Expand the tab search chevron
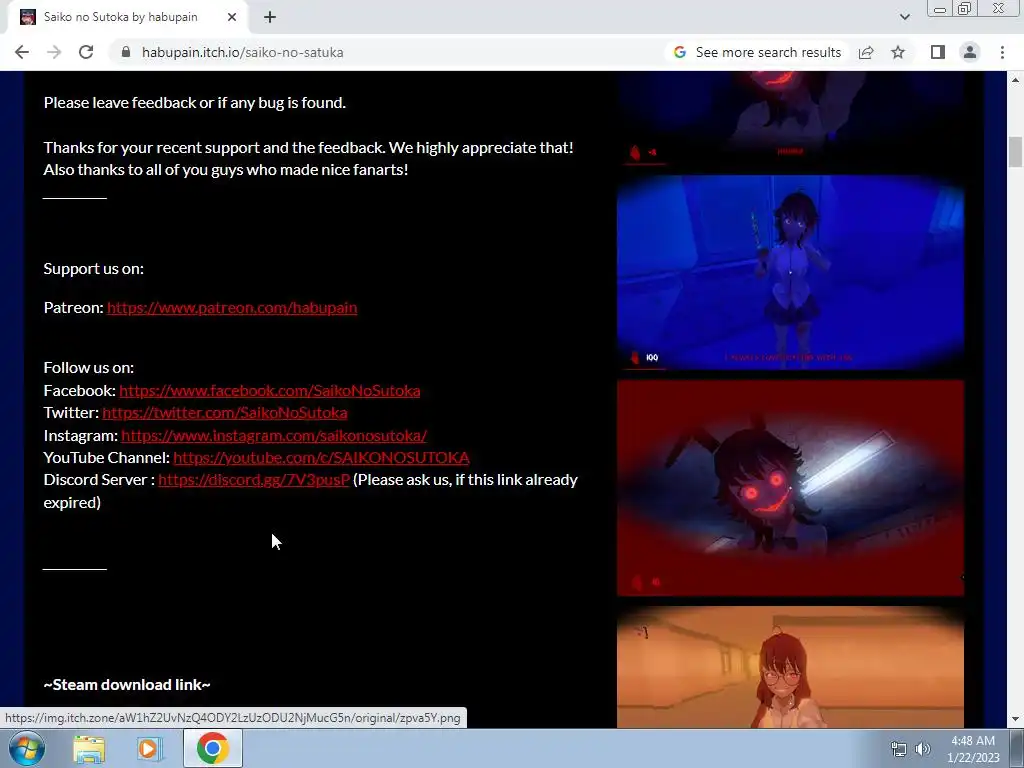Viewport: 1024px width, 768px height. (x=904, y=17)
